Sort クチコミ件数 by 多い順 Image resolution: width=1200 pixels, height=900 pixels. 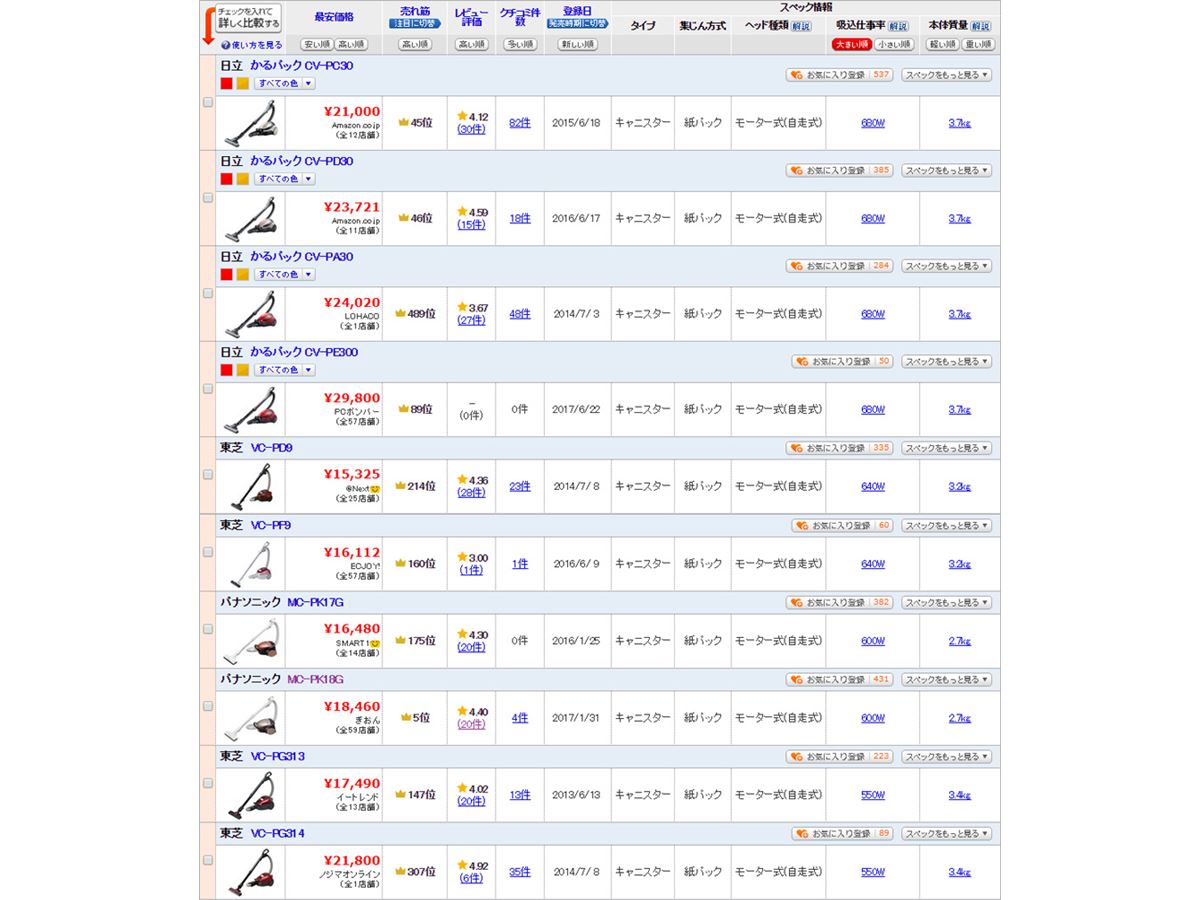tap(520, 45)
